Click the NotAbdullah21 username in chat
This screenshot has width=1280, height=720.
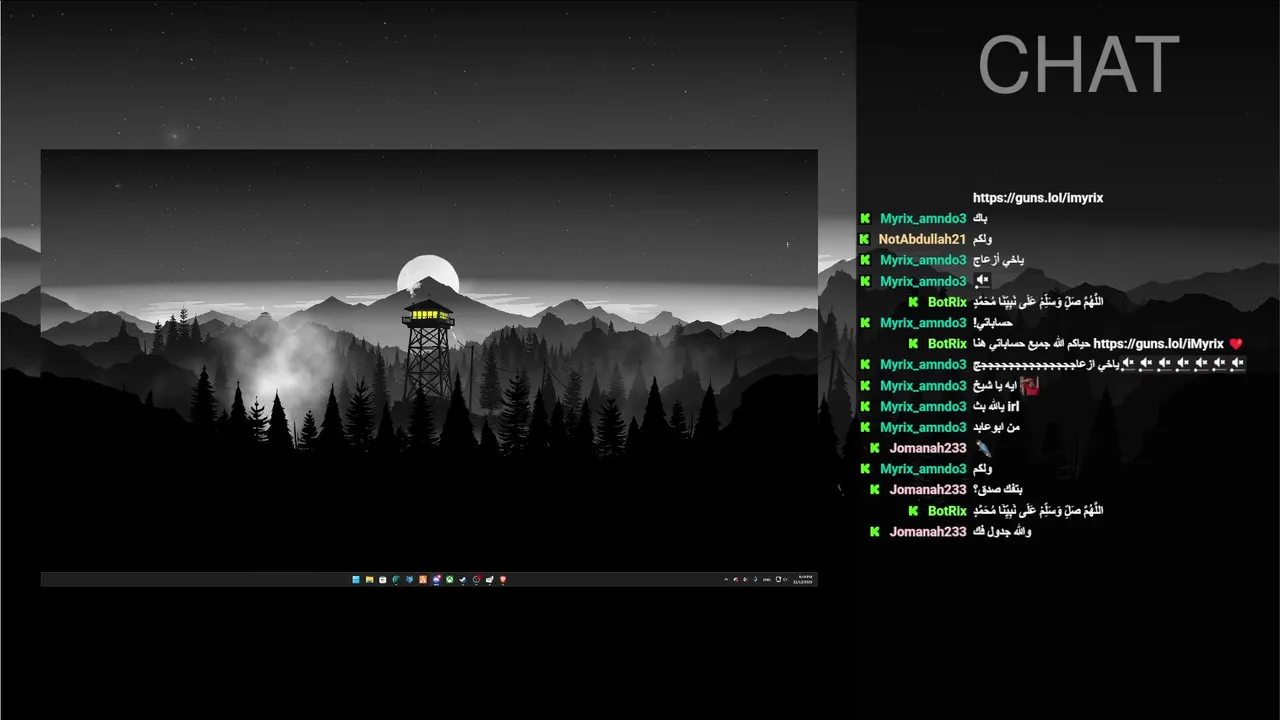click(x=922, y=240)
